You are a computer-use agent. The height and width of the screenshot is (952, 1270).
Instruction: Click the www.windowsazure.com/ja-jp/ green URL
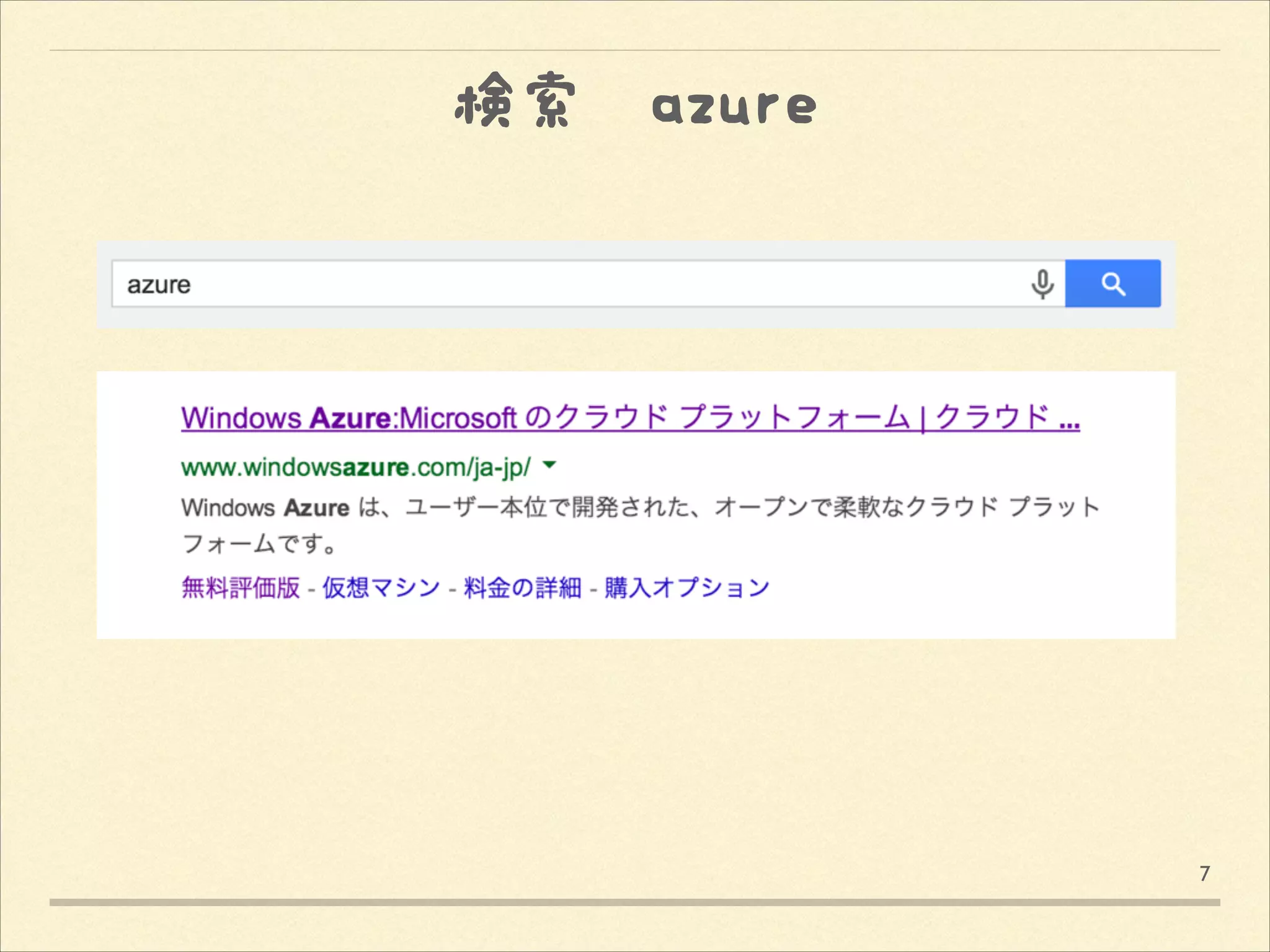(x=356, y=467)
